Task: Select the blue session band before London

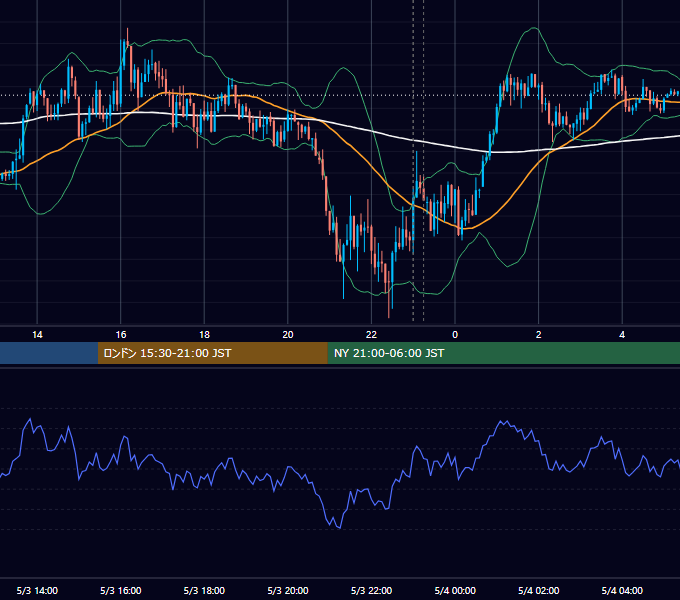Action: tap(49, 353)
